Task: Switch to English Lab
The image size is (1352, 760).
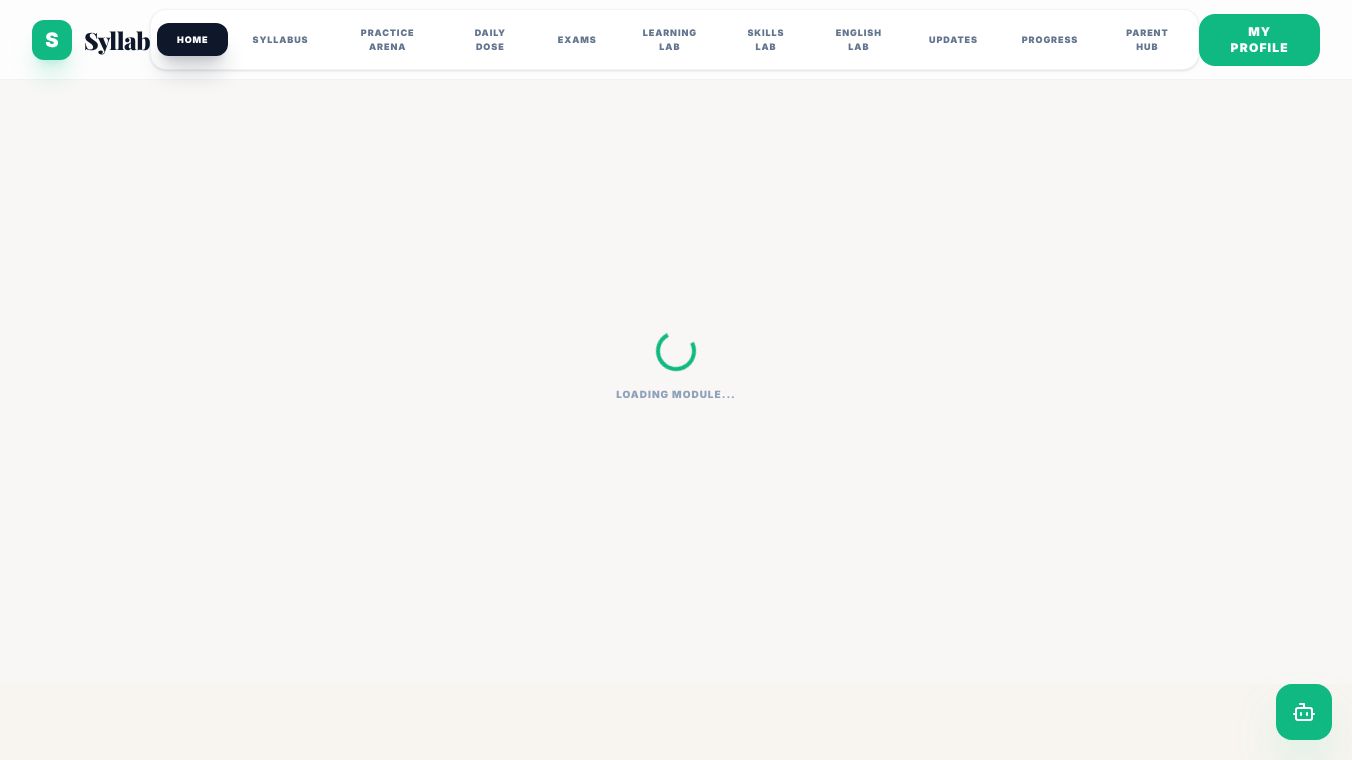Action: (859, 40)
